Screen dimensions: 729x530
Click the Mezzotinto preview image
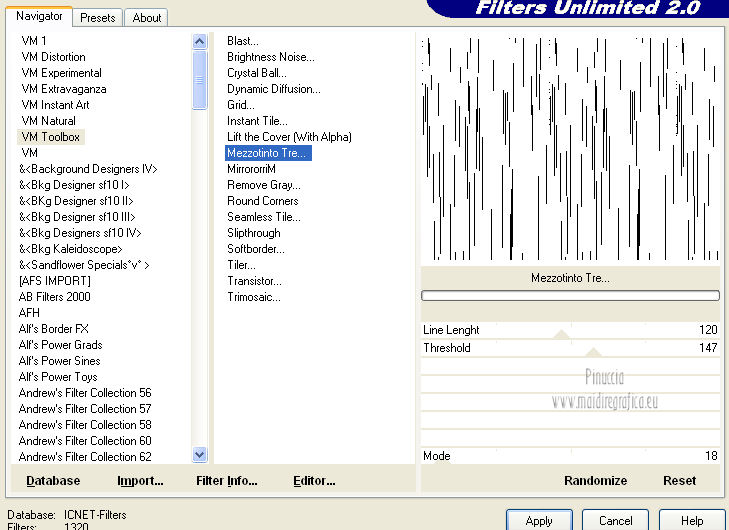click(570, 148)
